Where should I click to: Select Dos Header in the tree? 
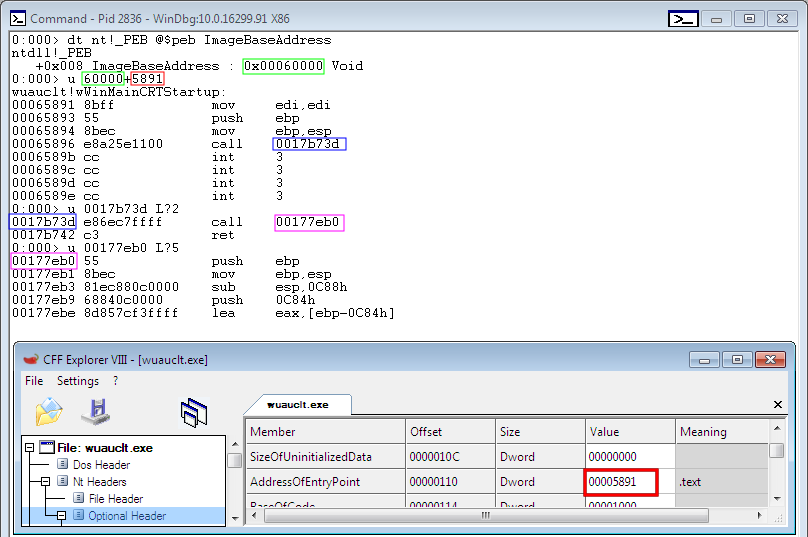102,464
